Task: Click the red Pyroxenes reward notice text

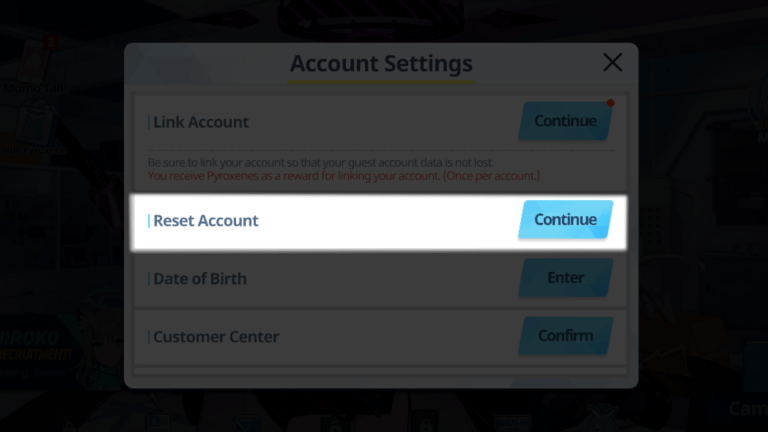Action: 343,176
